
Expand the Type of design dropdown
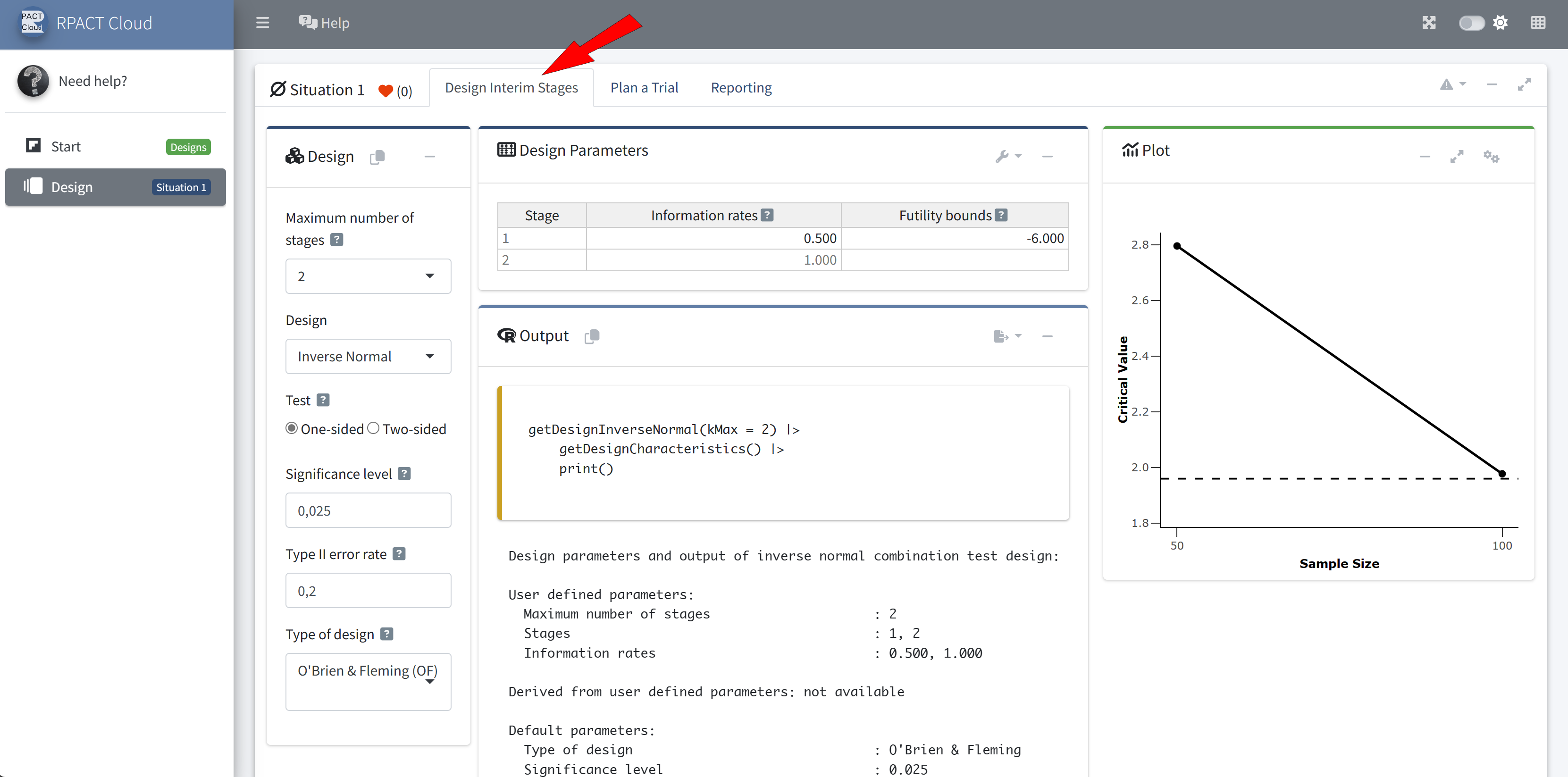pyautogui.click(x=368, y=681)
